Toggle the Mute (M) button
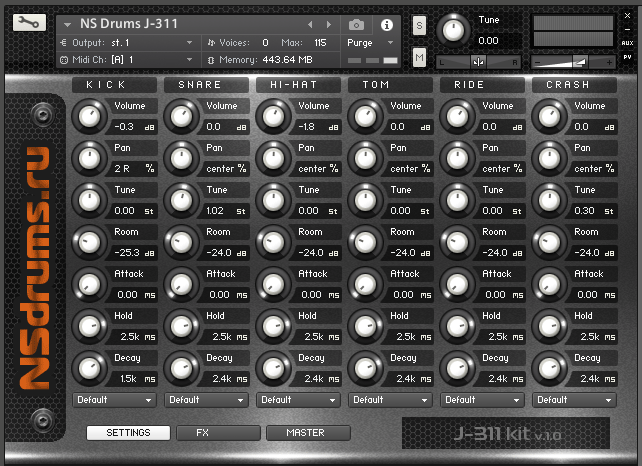The image size is (642, 466). (419, 59)
